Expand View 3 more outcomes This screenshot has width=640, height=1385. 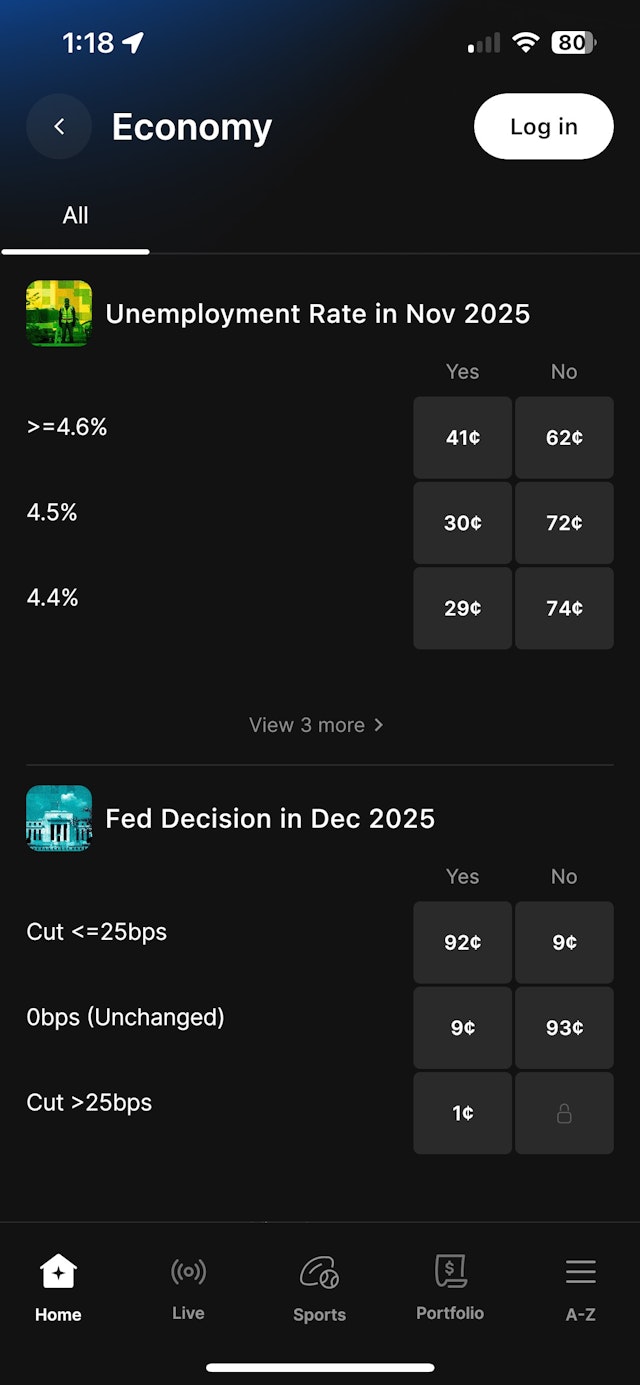coord(316,725)
